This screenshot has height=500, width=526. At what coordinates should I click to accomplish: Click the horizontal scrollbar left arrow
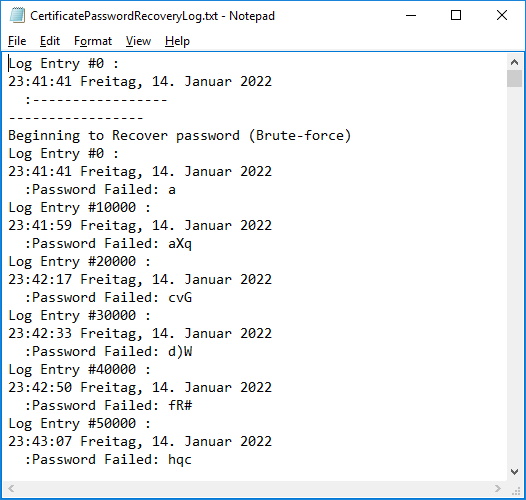click(11, 488)
